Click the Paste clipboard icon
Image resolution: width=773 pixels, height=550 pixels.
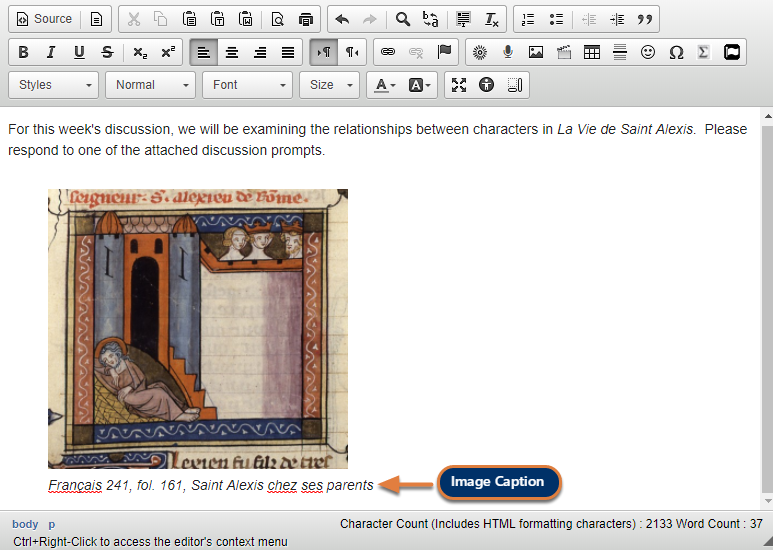point(189,19)
